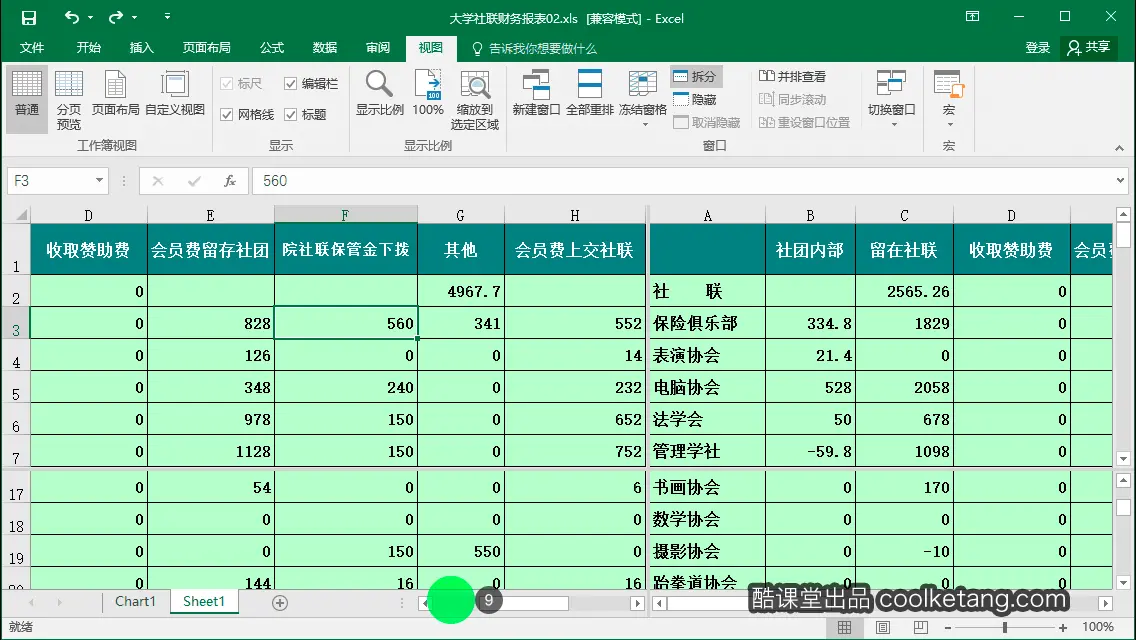
Task: Switch to the Chart1 sheet tab
Action: (x=135, y=602)
